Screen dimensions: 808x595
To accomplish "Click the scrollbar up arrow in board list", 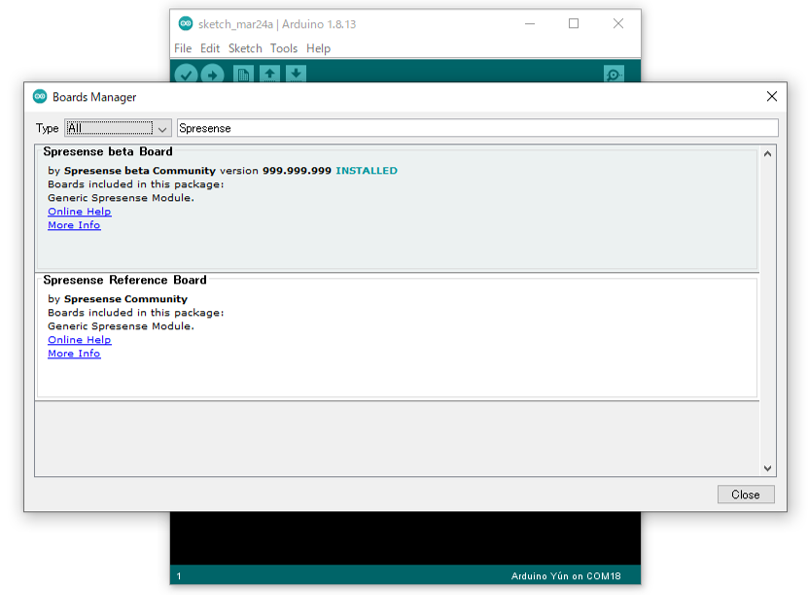I will coord(767,154).
